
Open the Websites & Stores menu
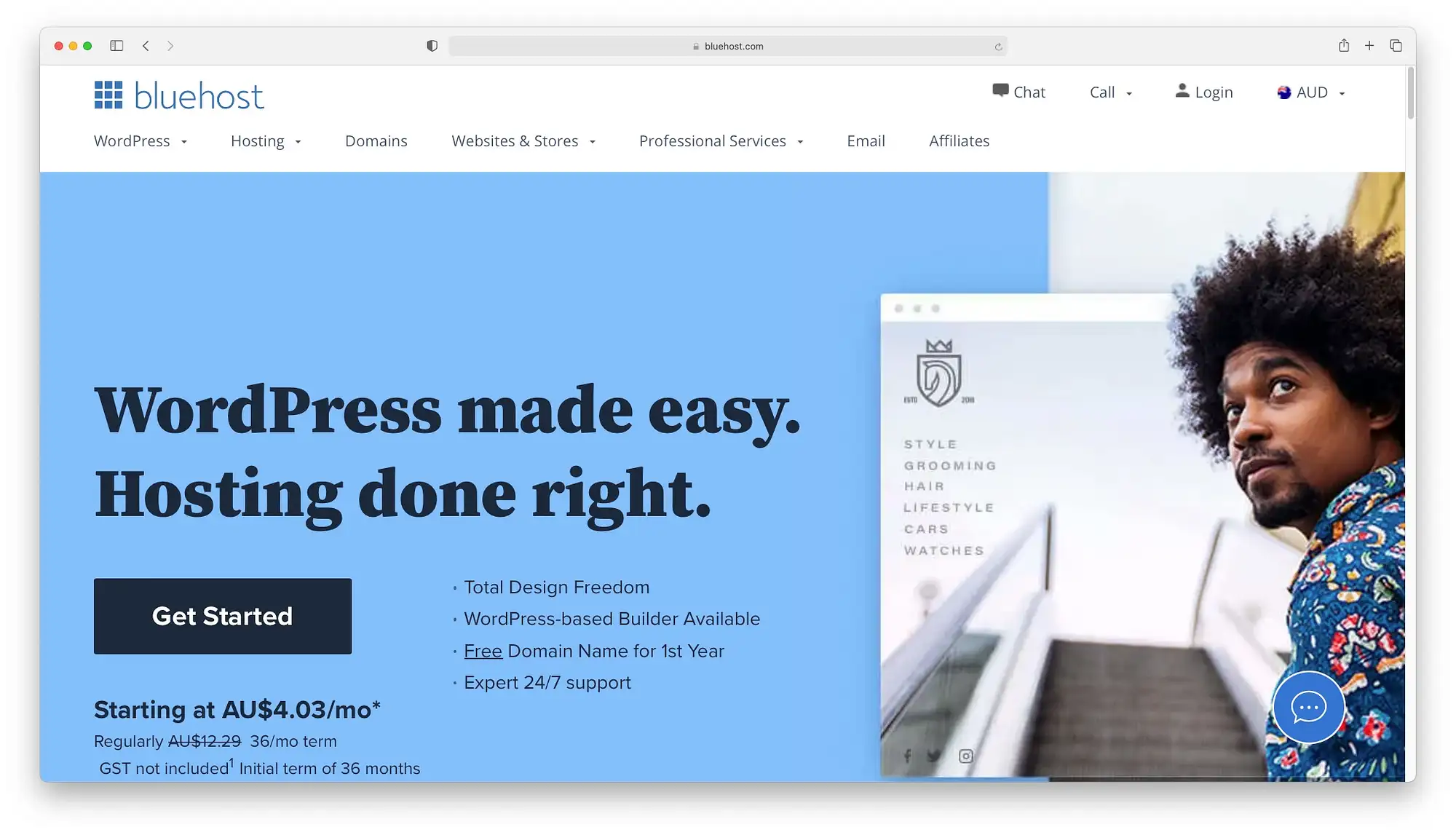coord(524,140)
